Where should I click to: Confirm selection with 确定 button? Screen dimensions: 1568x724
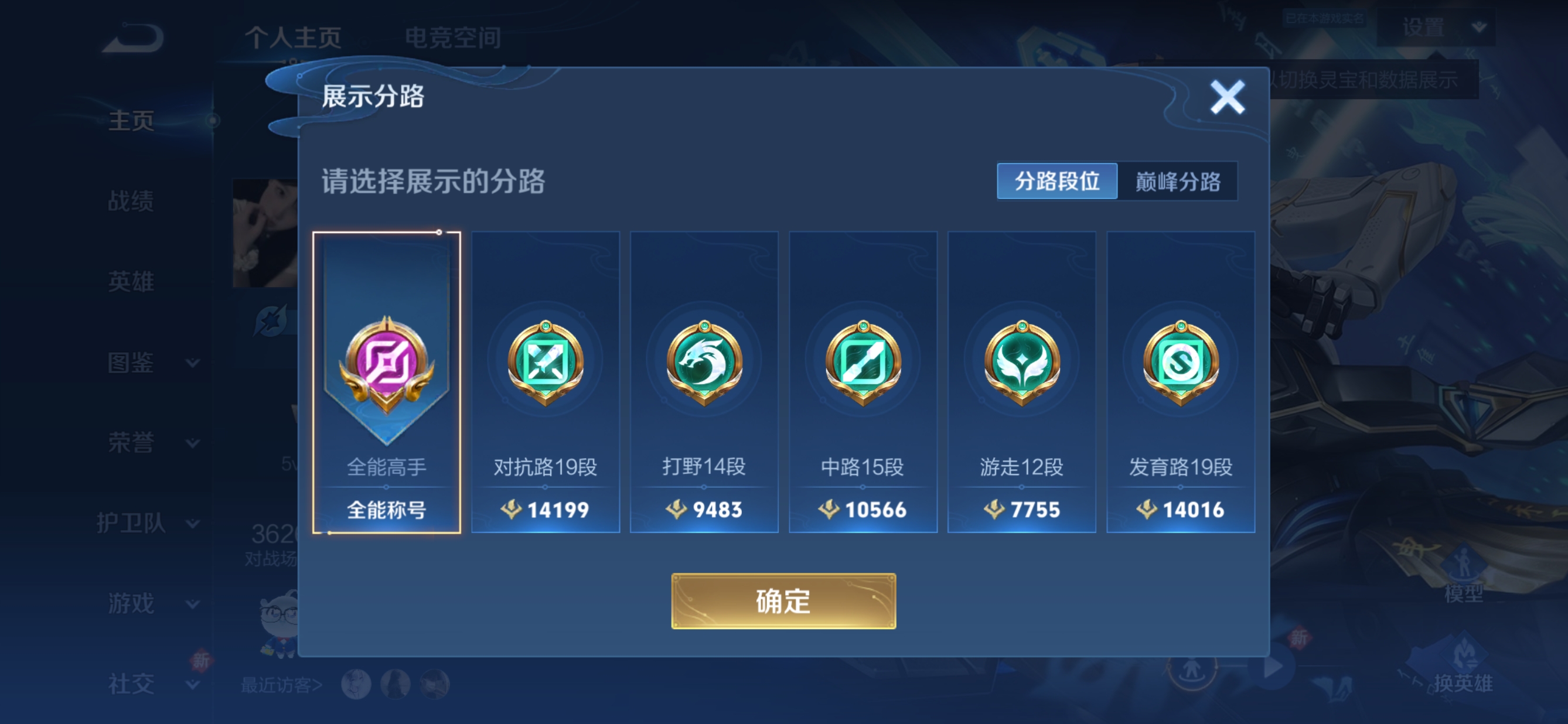pos(783,601)
